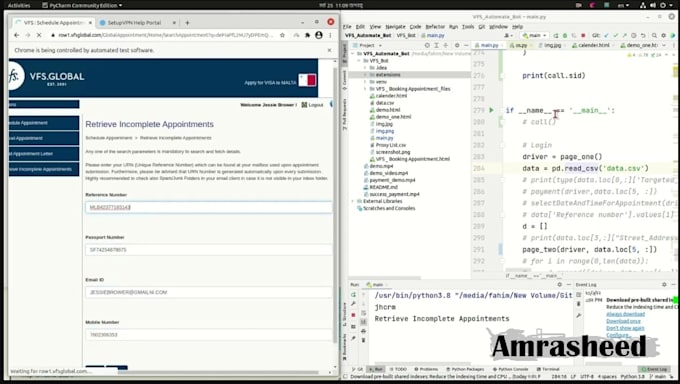Viewport: 680px width, 384px height.
Task: Open Chrome profile avatar icon
Action: 319,35
